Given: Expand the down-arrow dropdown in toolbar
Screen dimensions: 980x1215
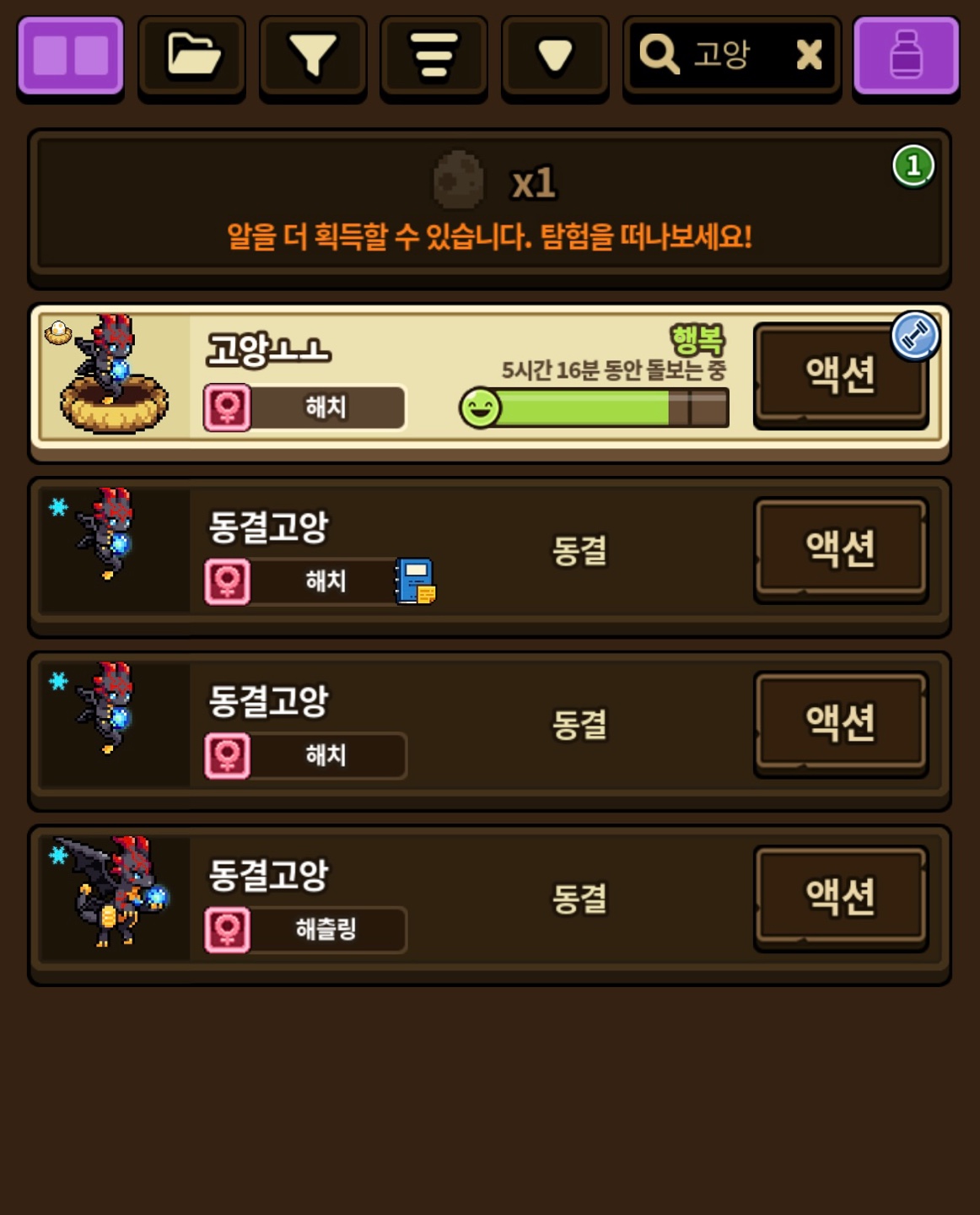Looking at the screenshot, I should click(555, 56).
